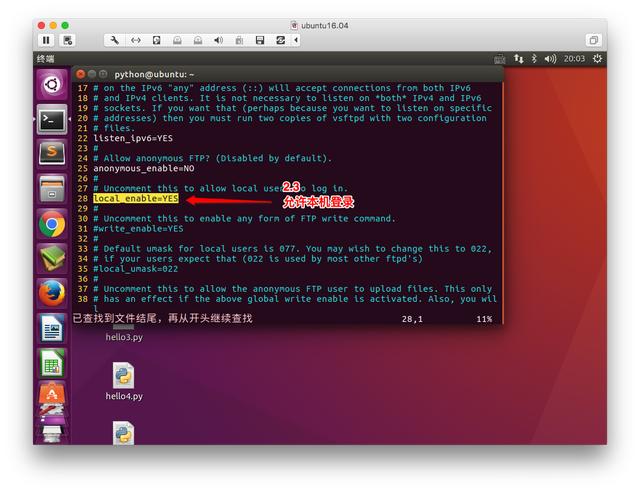
Task: Click line #local_umask=022
Action: (x=136, y=269)
